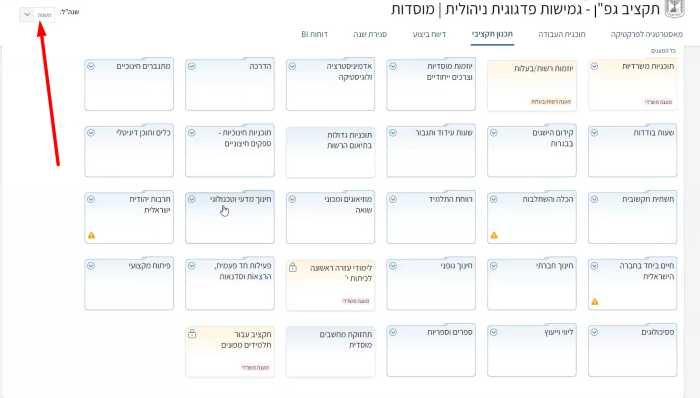Select the תכנון תקציבי tab

click(492, 34)
